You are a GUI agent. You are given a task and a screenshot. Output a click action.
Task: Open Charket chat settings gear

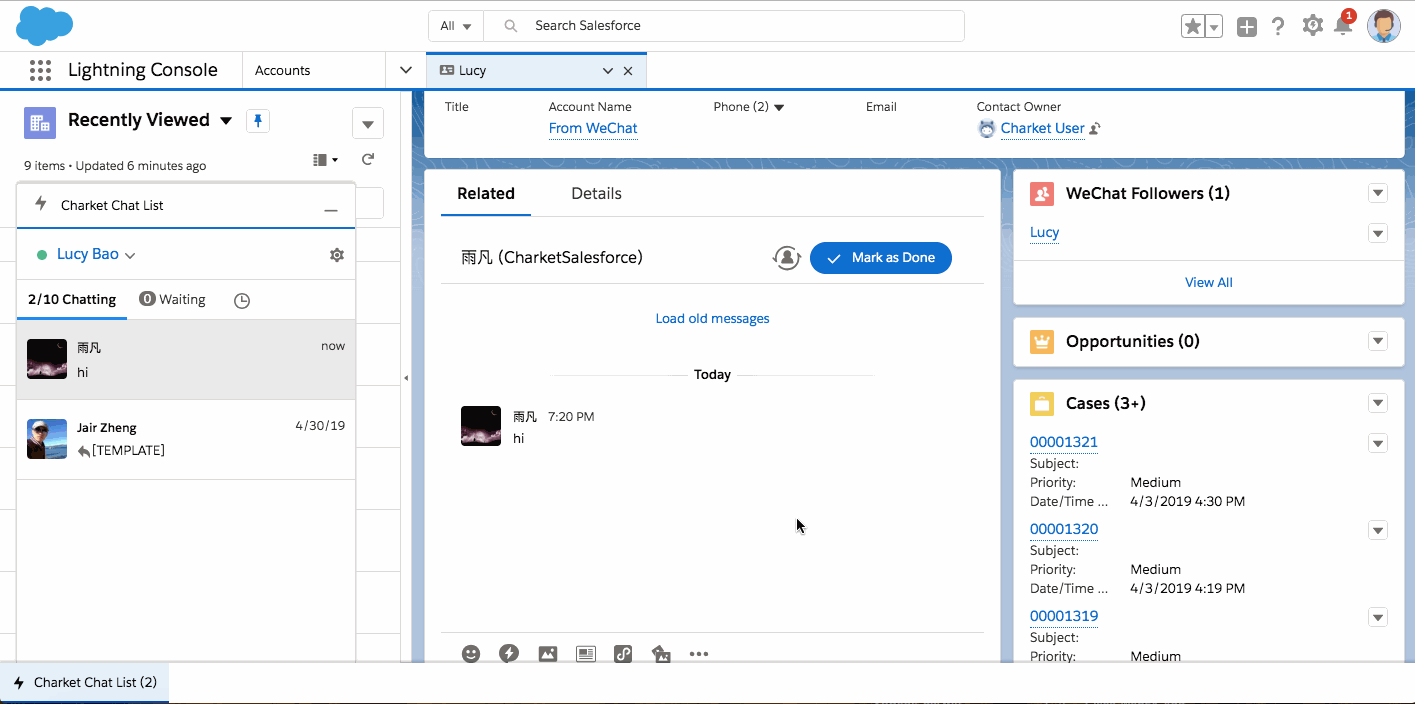click(337, 255)
